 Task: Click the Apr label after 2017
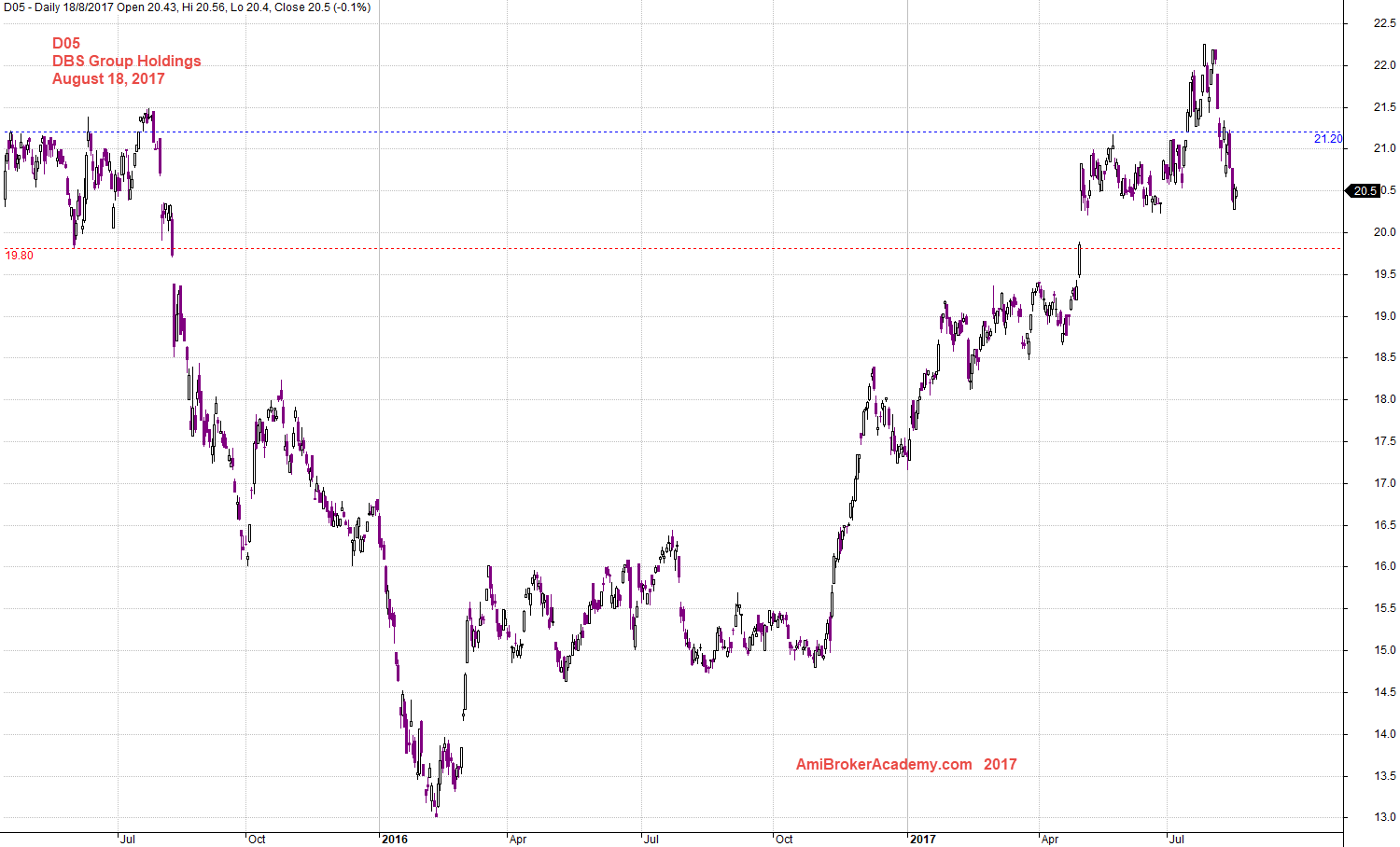click(1050, 840)
